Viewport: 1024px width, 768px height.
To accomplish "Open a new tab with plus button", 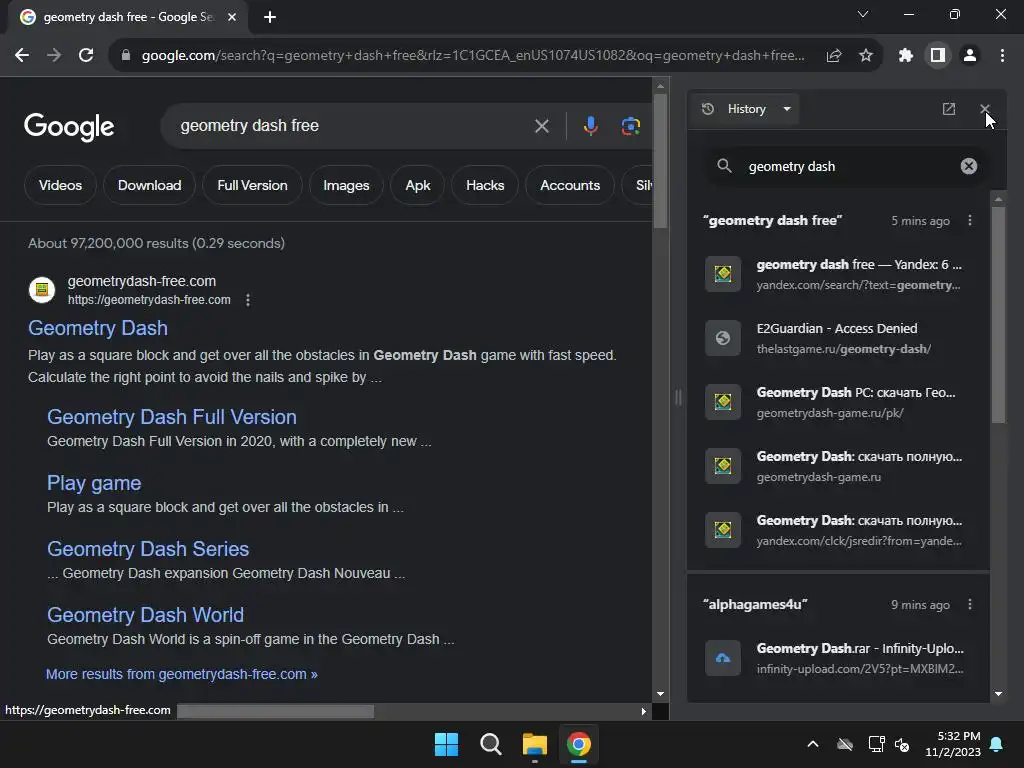I will pyautogui.click(x=270, y=17).
